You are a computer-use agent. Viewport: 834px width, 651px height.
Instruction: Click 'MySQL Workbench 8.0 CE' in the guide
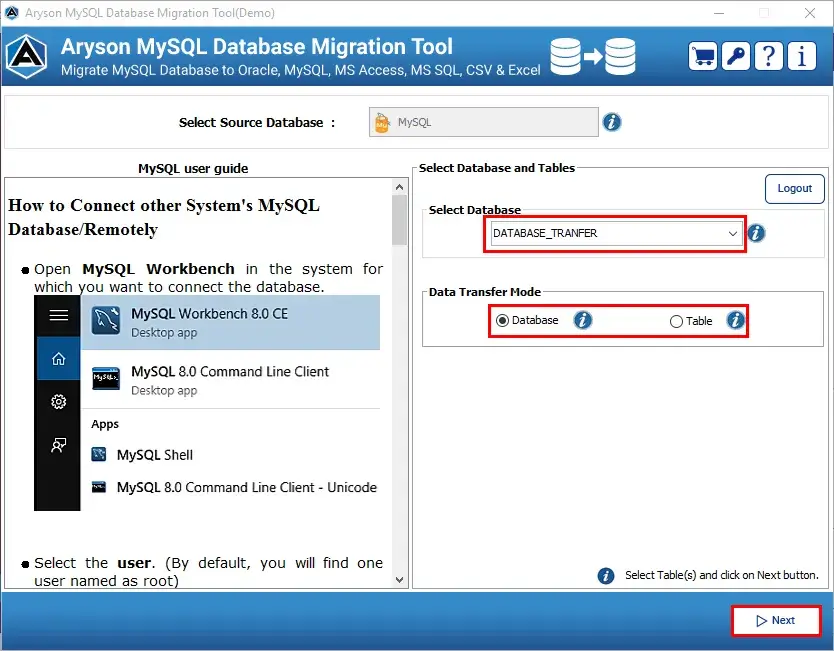pos(210,314)
